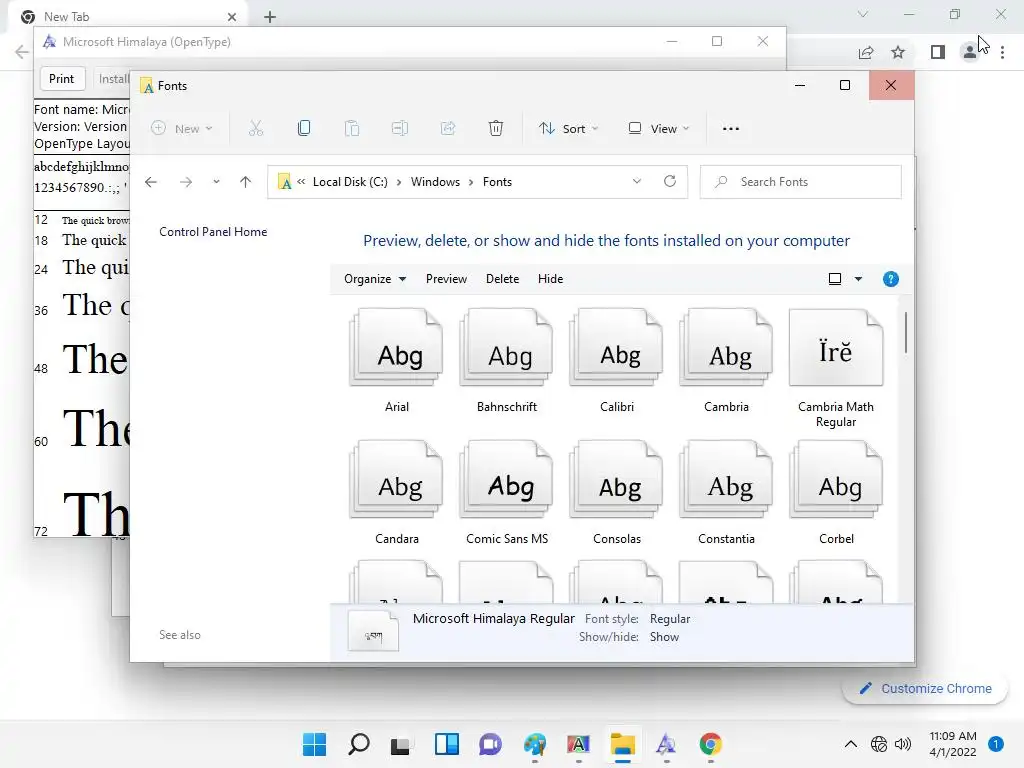This screenshot has height=768, width=1024.
Task: Bookmark this tab with the star icon
Action: [x=899, y=52]
